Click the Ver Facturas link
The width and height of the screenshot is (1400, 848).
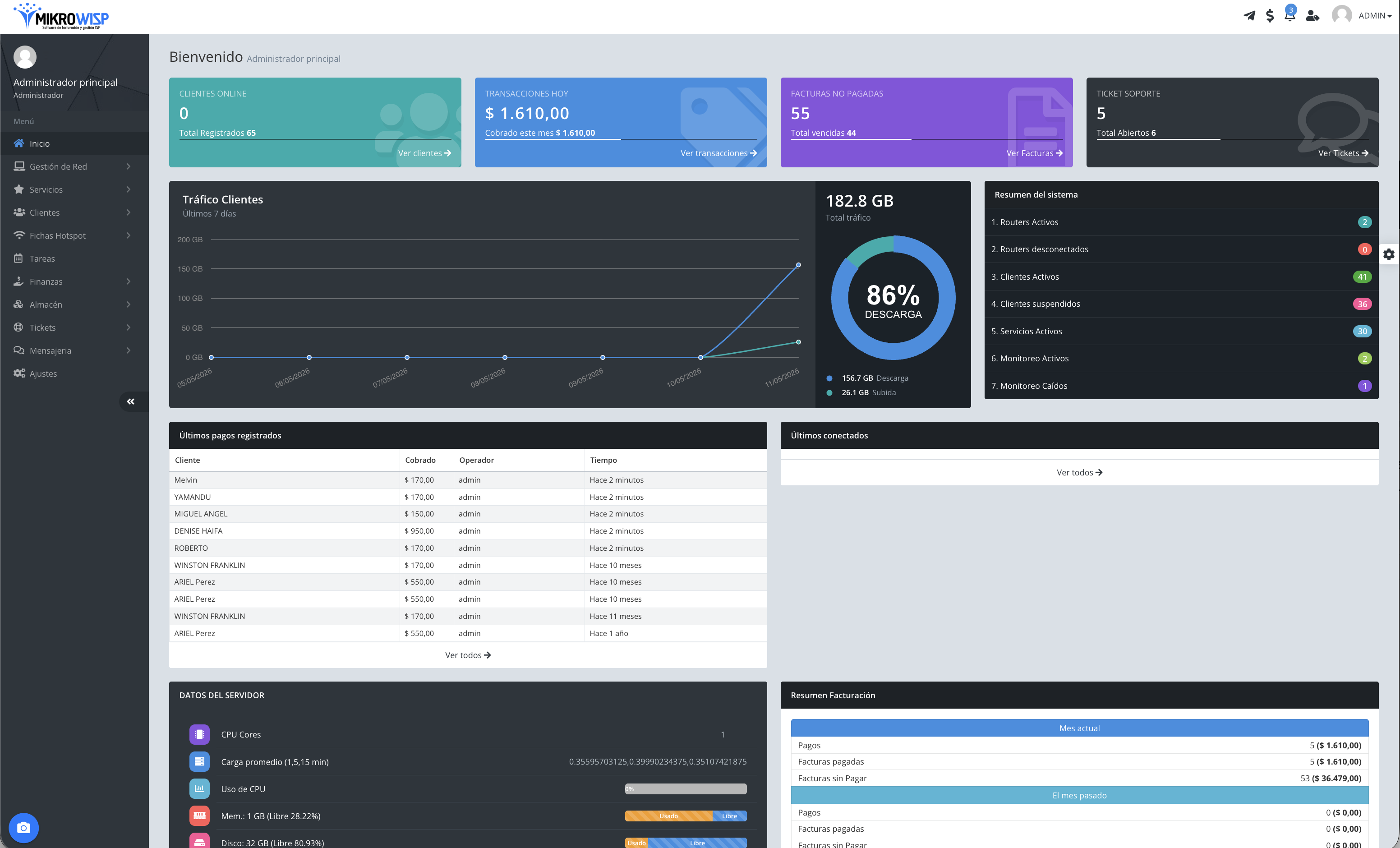[1034, 153]
